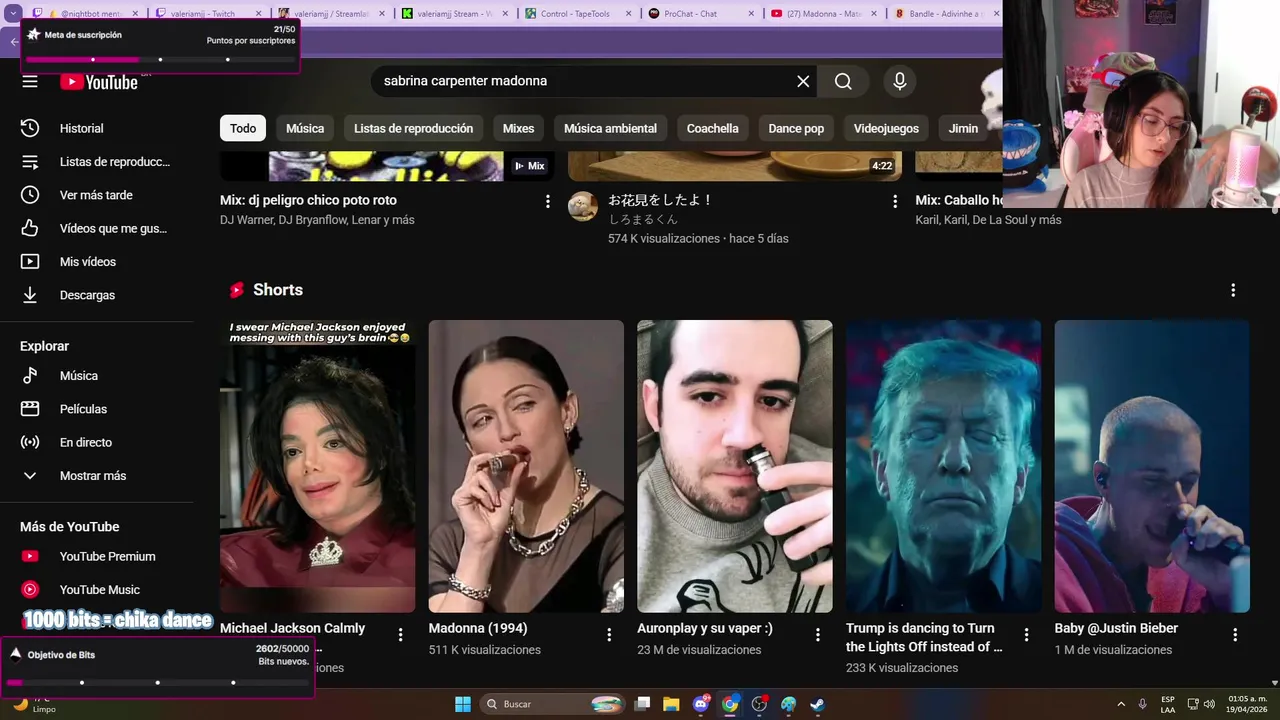This screenshot has height=720, width=1280.
Task: Open the Japanese video's channel avatar
Action: [x=583, y=206]
